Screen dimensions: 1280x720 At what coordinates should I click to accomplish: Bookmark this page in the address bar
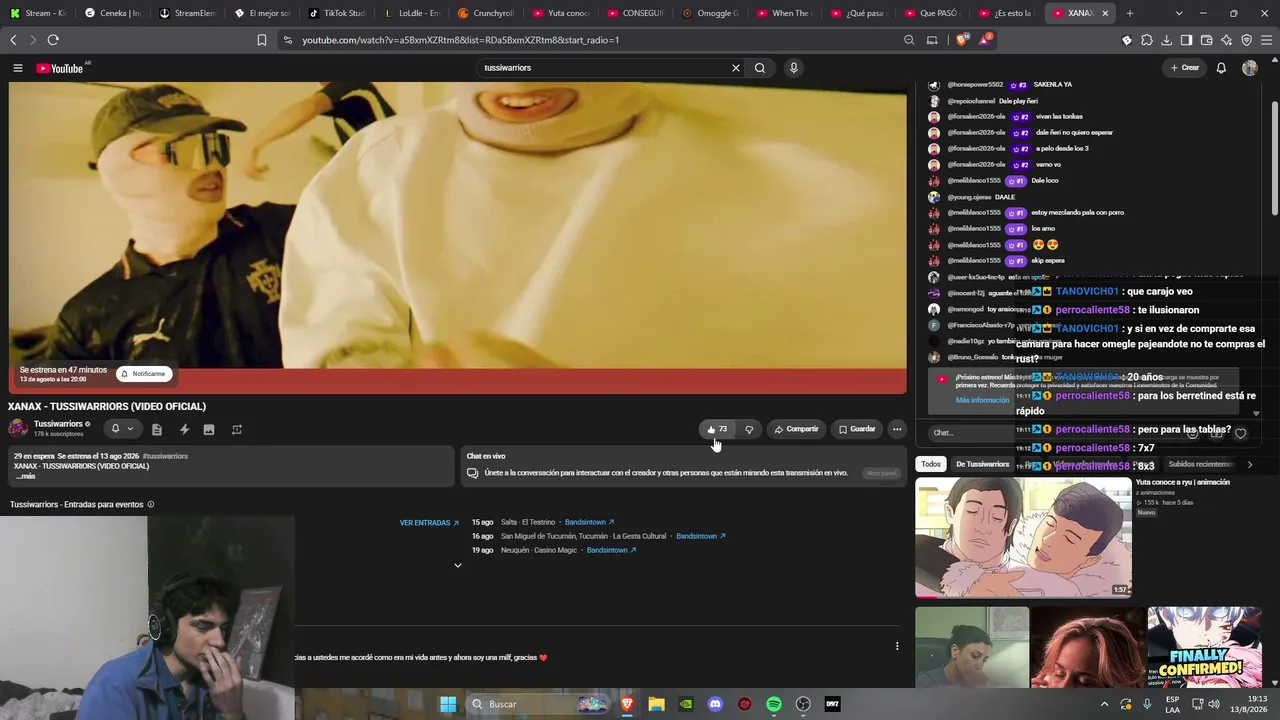[262, 40]
